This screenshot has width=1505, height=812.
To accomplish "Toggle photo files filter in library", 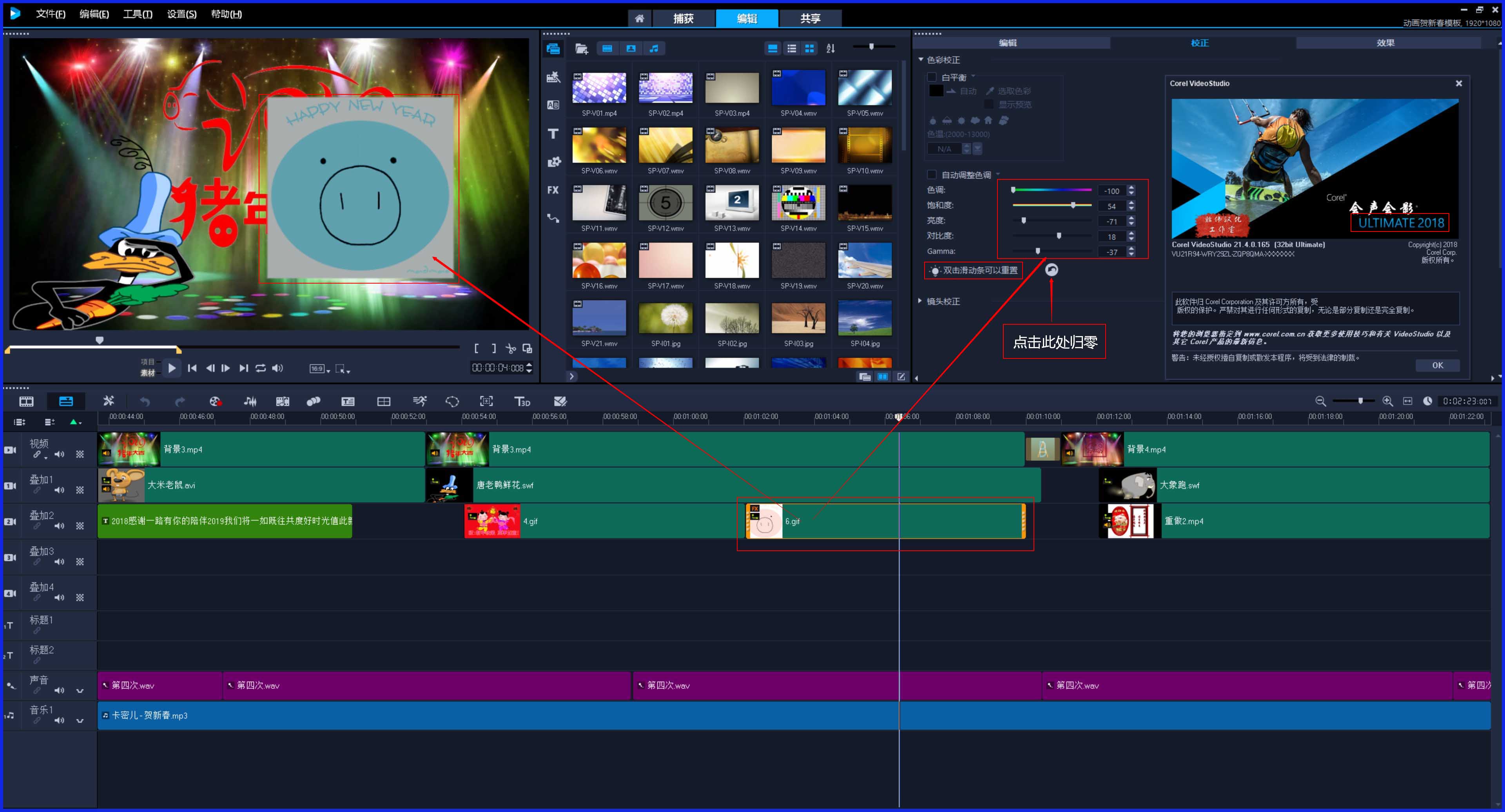I will 631,49.
